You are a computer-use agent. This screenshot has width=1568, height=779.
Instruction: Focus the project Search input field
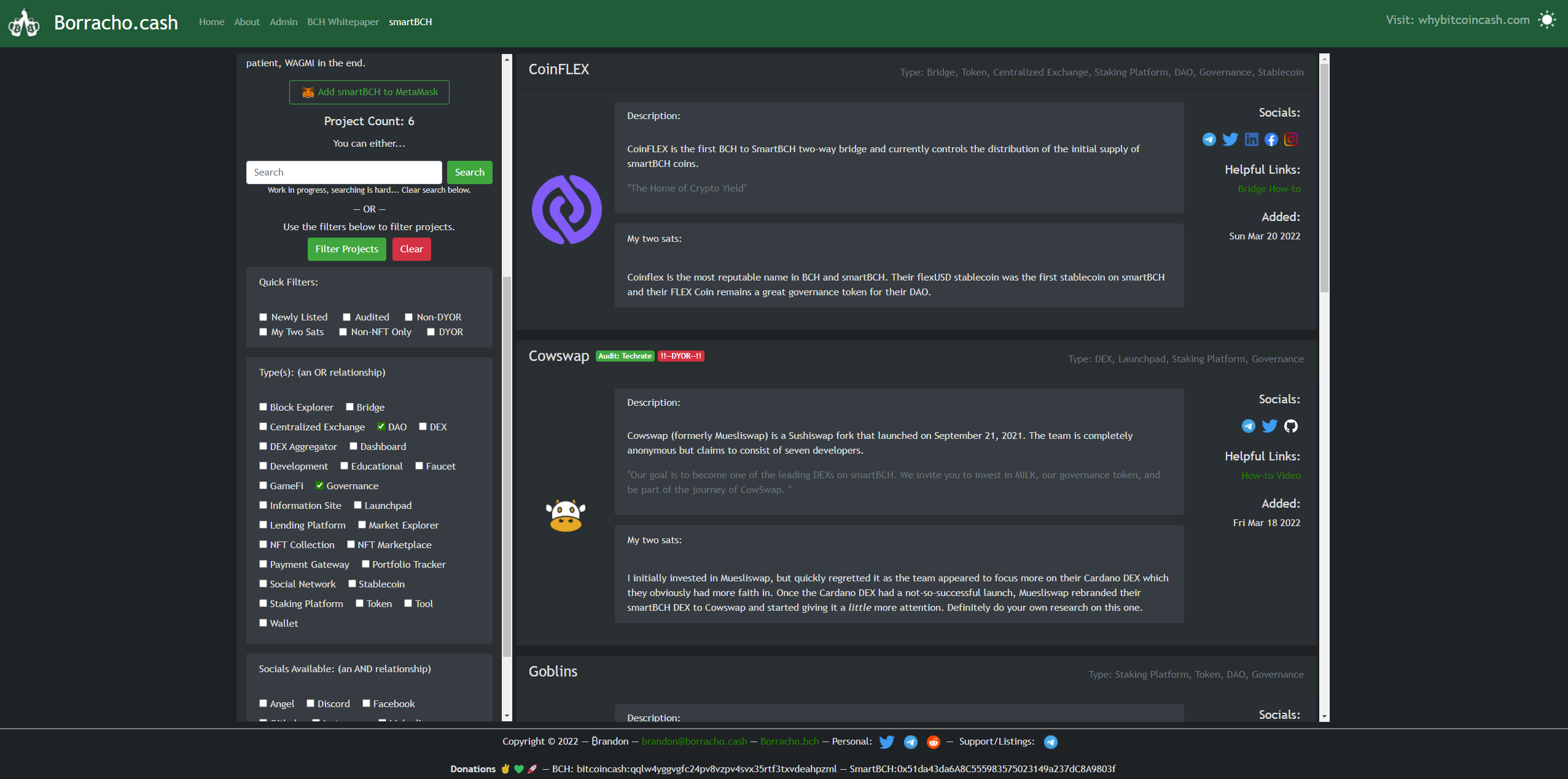coord(344,172)
